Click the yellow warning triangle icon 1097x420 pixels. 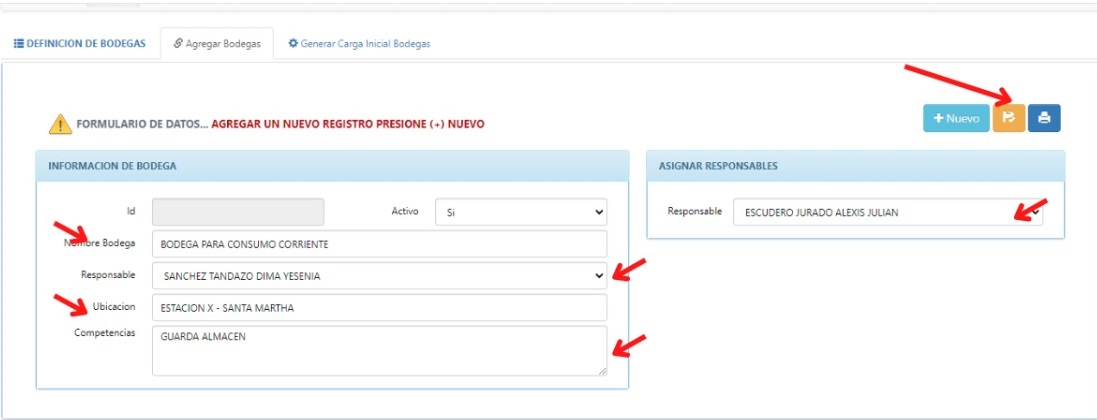(x=60, y=124)
